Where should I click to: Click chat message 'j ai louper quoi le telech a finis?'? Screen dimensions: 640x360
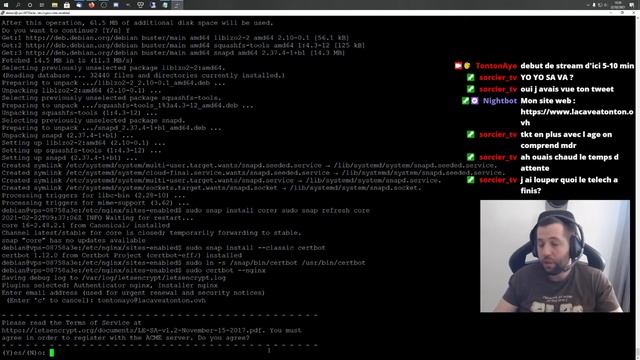click(569, 185)
